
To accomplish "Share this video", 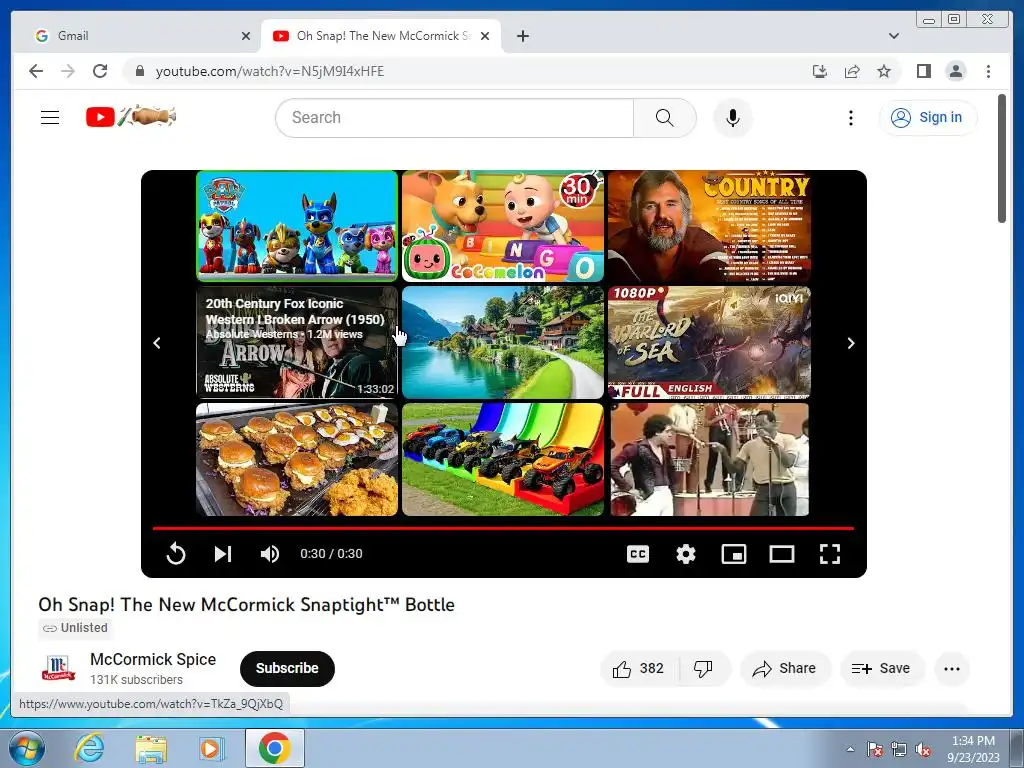I will pos(785,669).
